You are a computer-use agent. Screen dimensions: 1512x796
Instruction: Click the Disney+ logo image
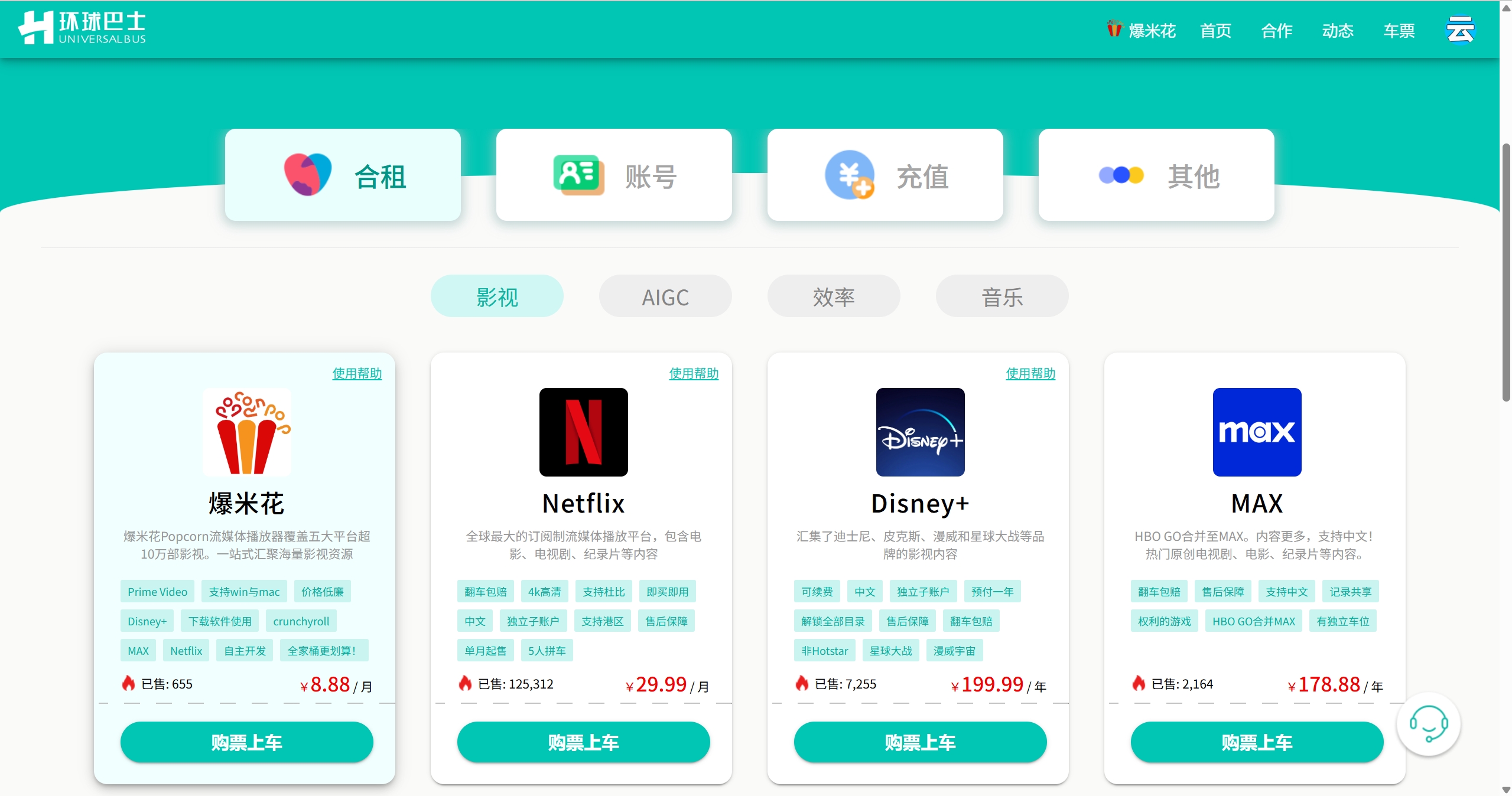click(920, 432)
